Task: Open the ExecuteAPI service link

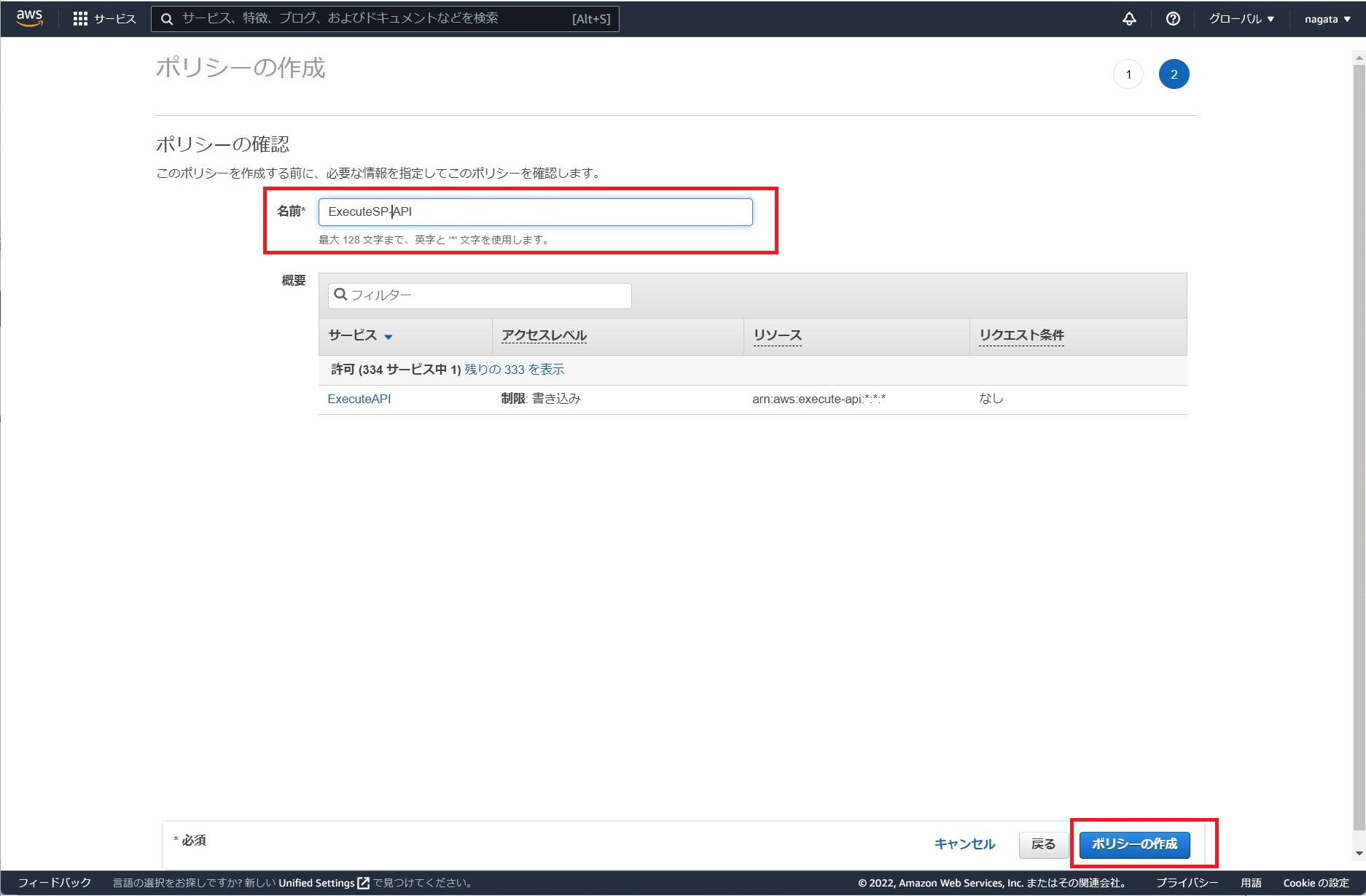Action: pos(359,399)
